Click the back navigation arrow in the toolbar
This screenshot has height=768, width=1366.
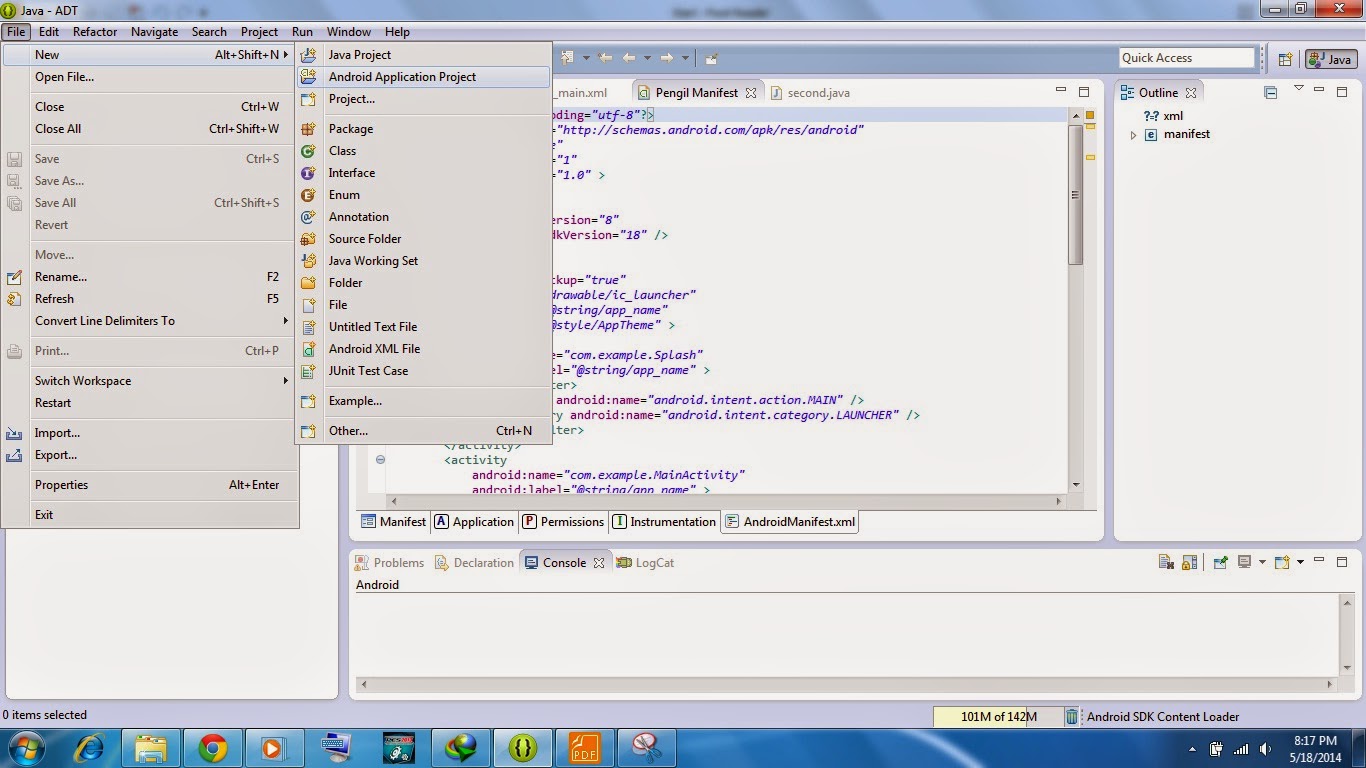(x=628, y=58)
